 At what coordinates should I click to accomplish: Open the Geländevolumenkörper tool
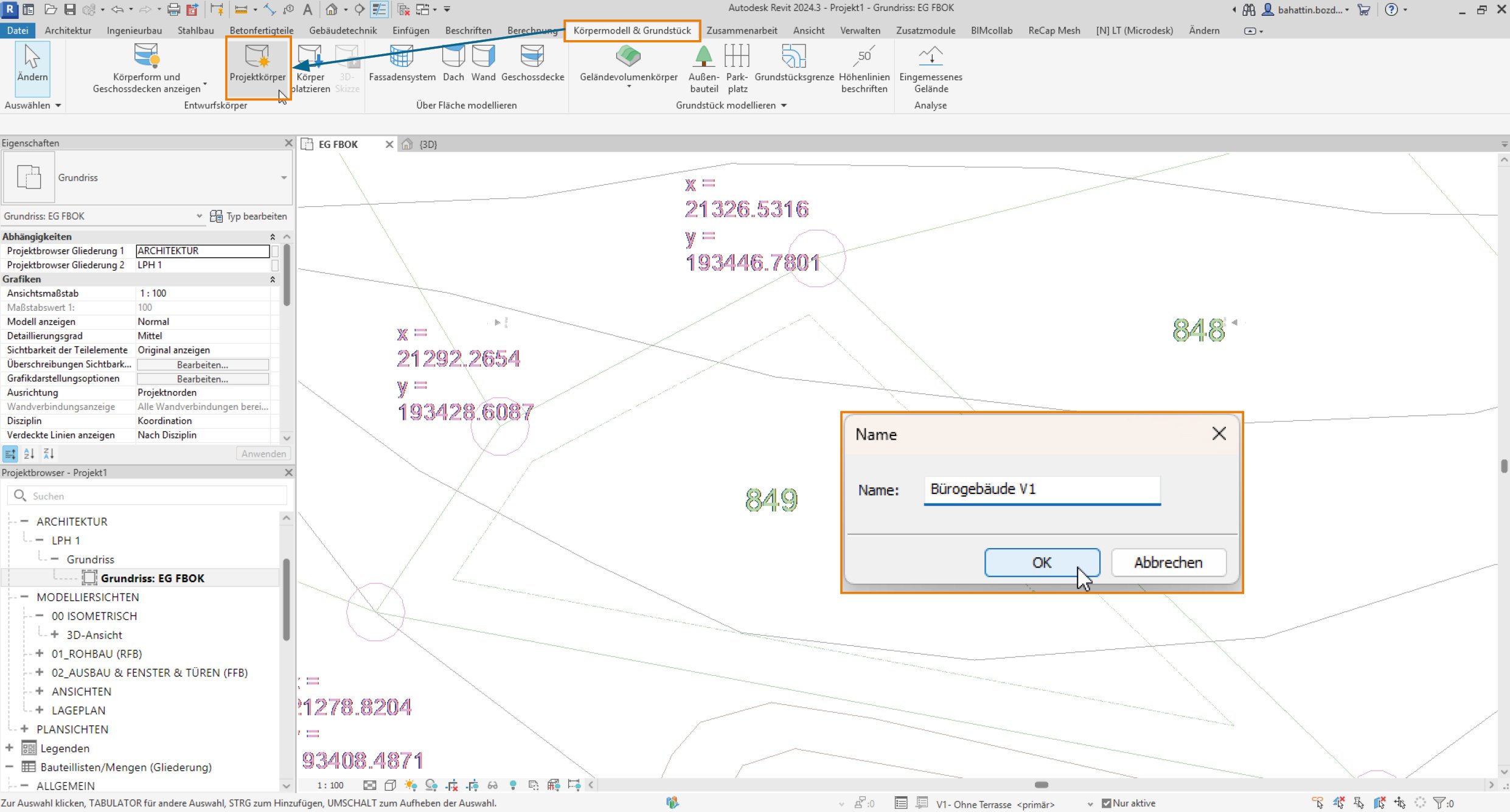click(628, 66)
